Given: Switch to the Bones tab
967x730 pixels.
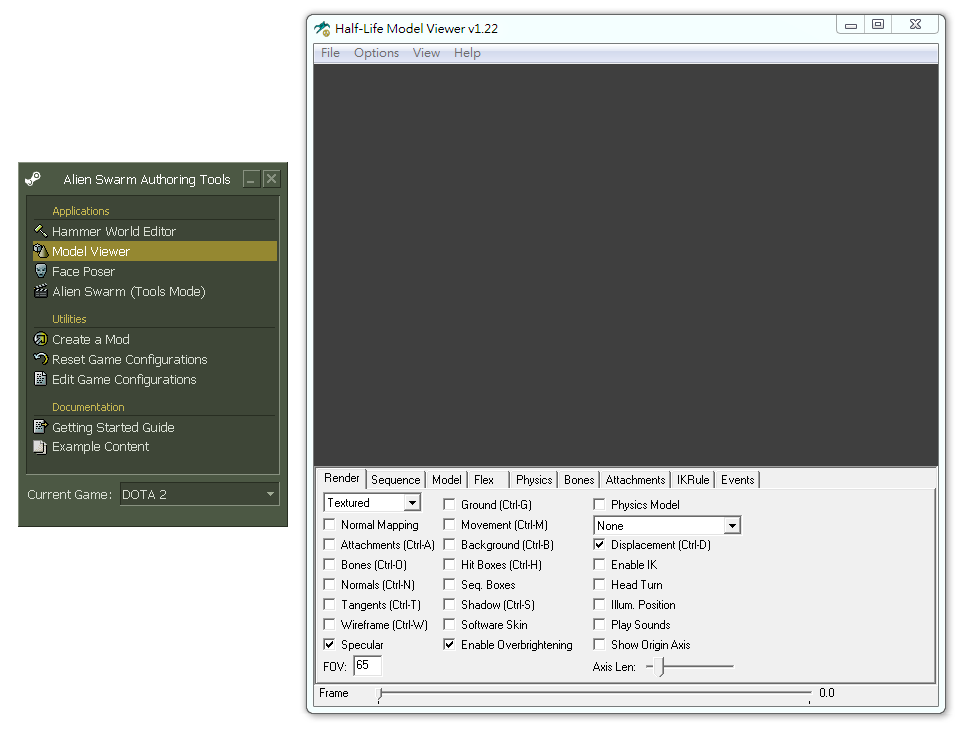Looking at the screenshot, I should point(579,480).
